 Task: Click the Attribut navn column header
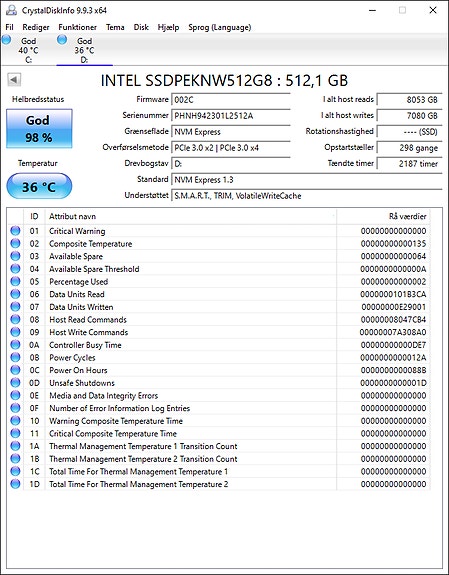click(191, 216)
